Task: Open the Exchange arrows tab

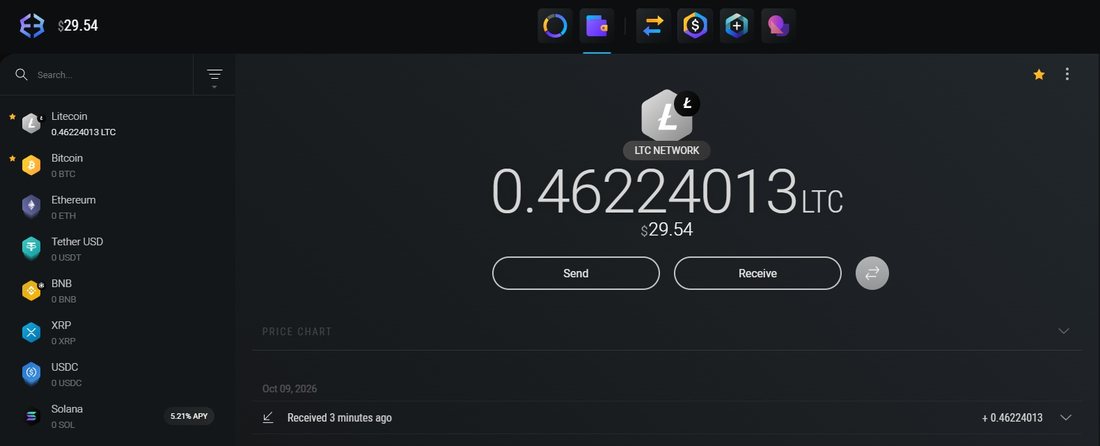Action: point(653,26)
